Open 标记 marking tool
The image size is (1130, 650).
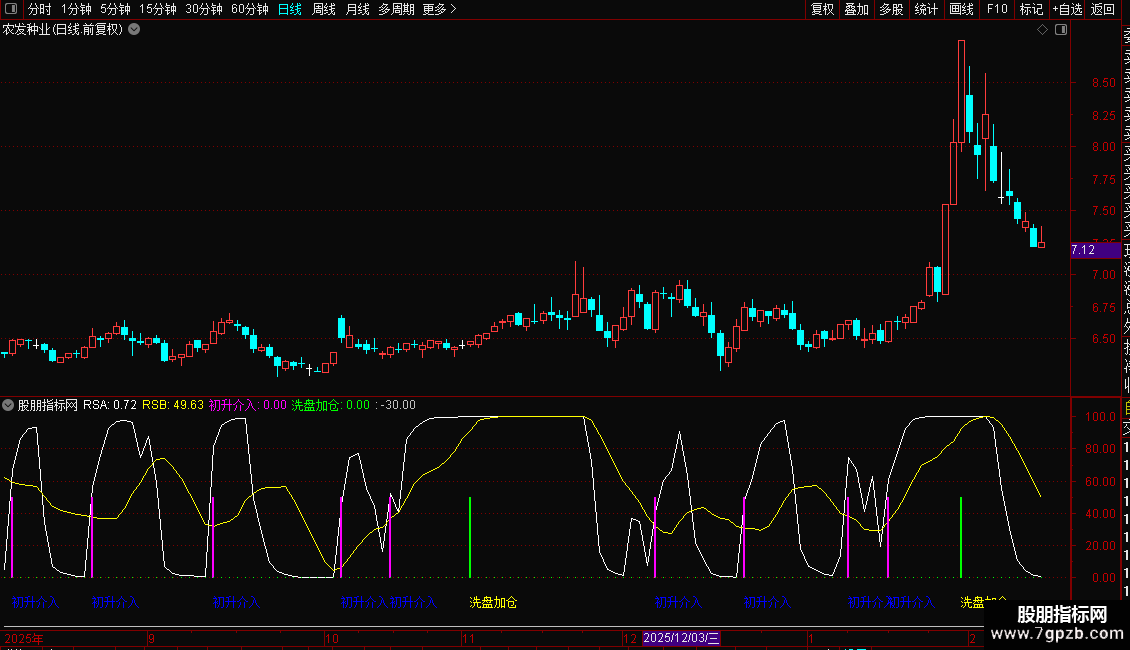coord(1031,9)
